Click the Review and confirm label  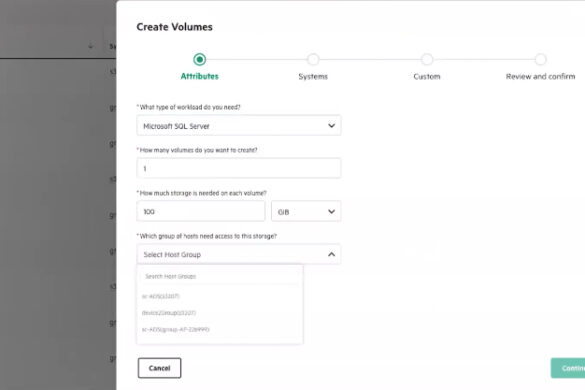[541, 77]
